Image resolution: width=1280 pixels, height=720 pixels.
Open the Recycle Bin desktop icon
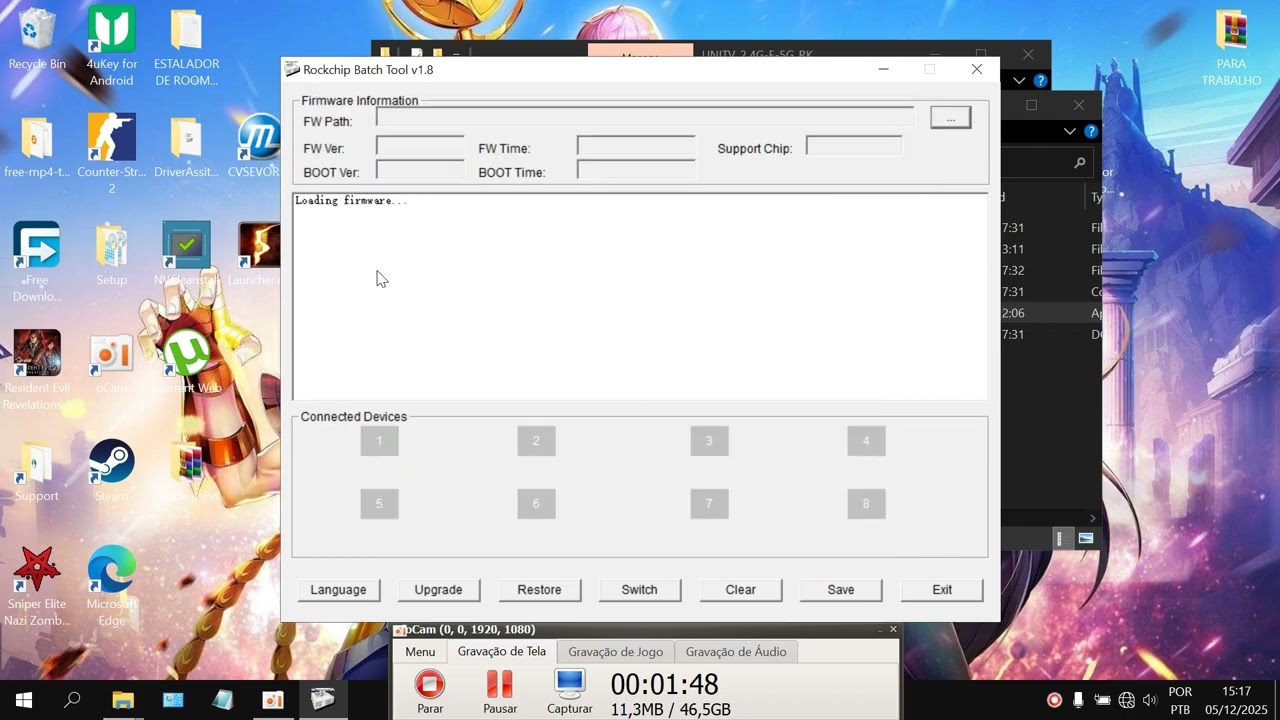pos(37,40)
